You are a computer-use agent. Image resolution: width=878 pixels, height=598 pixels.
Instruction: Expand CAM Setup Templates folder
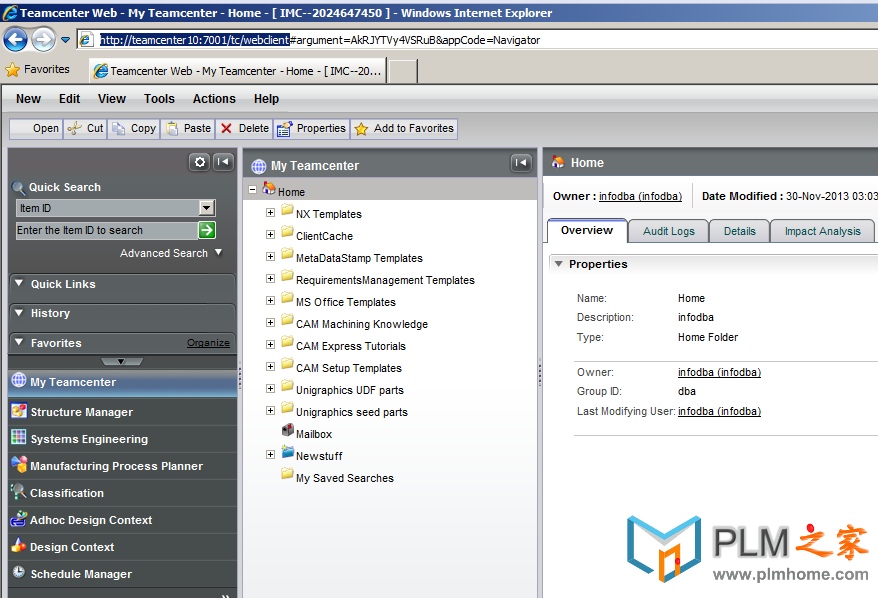tap(270, 366)
